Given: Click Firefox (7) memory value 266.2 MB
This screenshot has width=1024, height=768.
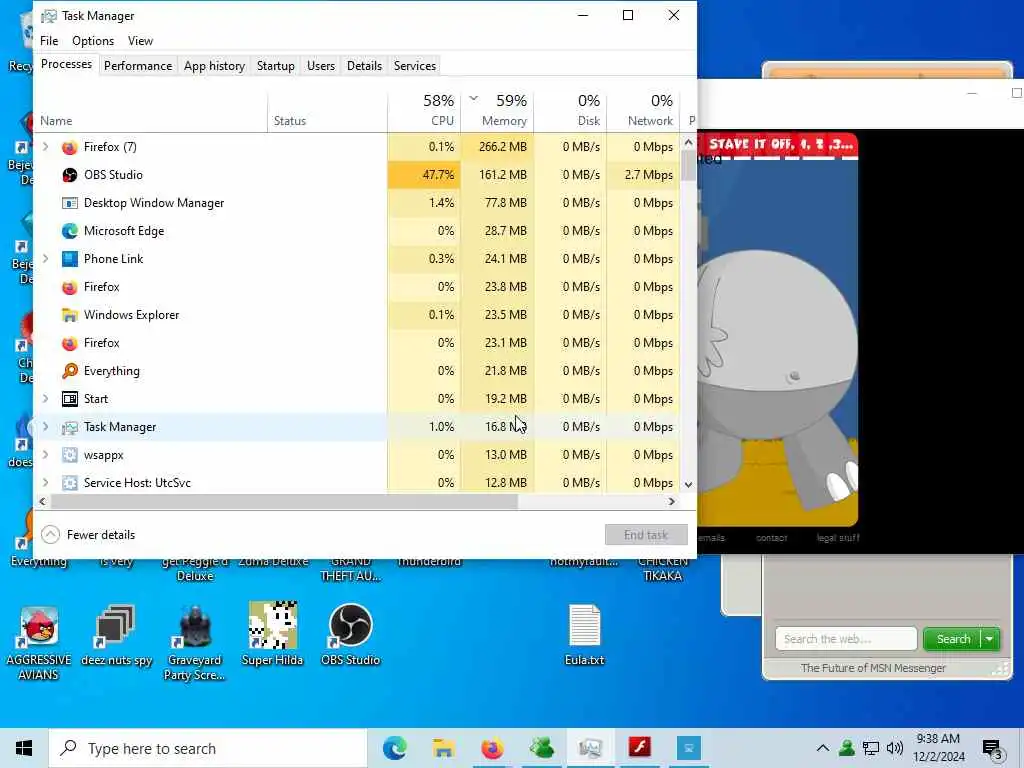Looking at the screenshot, I should pyautogui.click(x=497, y=147).
